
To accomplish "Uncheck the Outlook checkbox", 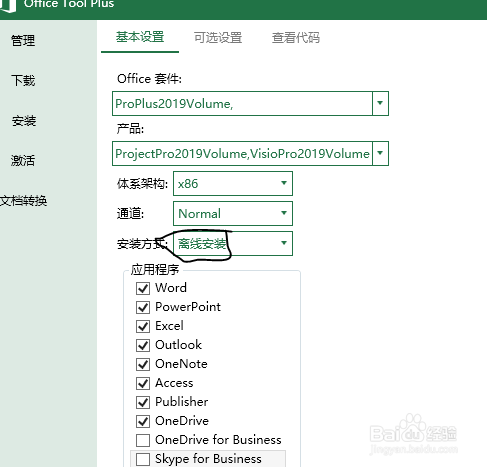I will [143, 345].
